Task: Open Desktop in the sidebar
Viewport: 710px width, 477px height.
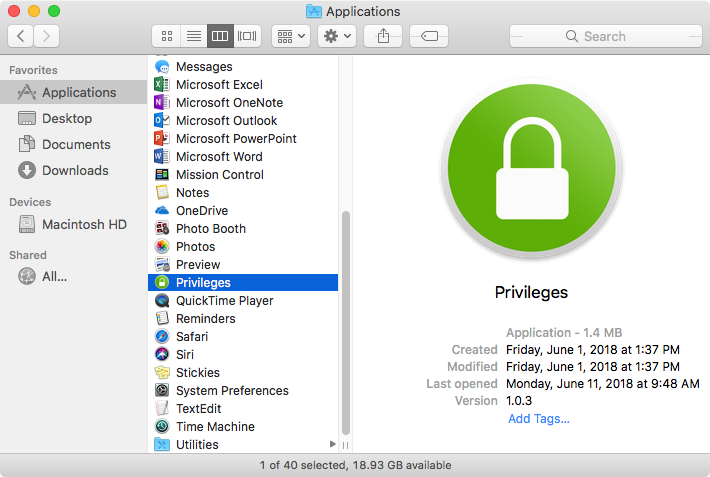Action: click(x=74, y=118)
